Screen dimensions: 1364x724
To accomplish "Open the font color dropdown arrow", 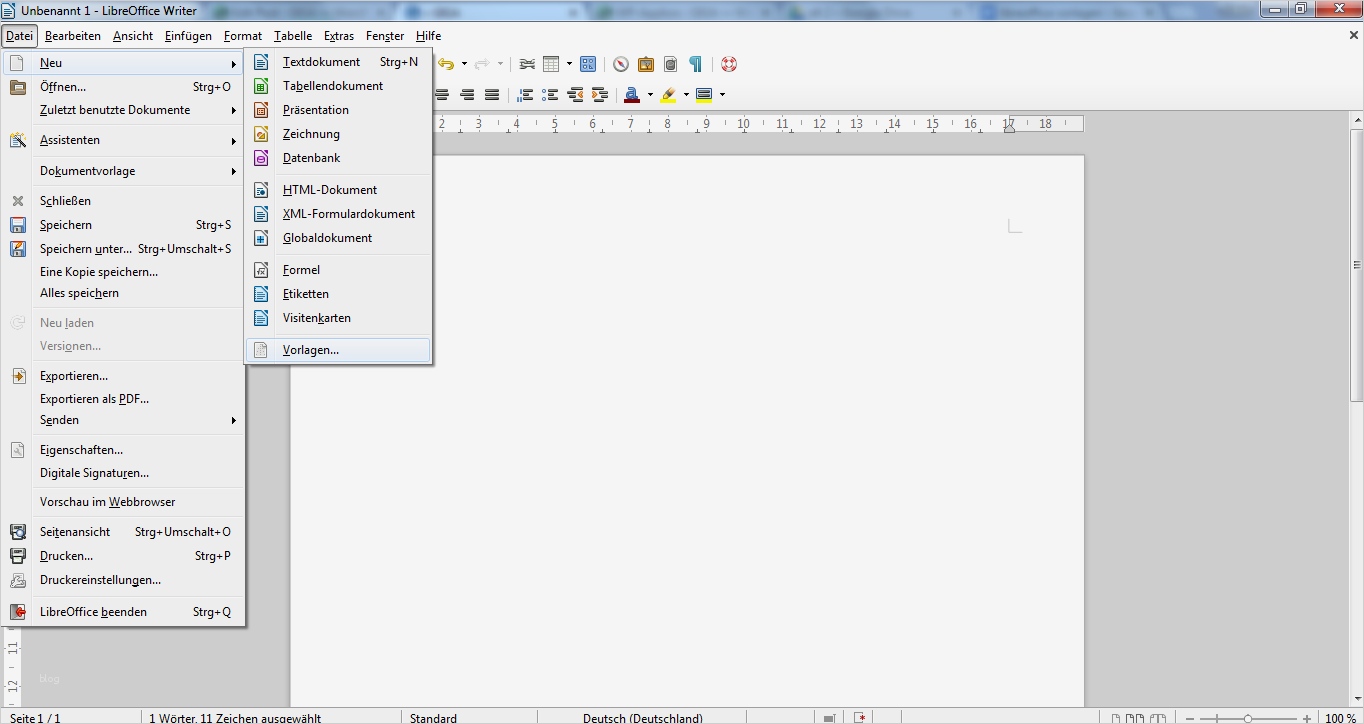I will 650,95.
